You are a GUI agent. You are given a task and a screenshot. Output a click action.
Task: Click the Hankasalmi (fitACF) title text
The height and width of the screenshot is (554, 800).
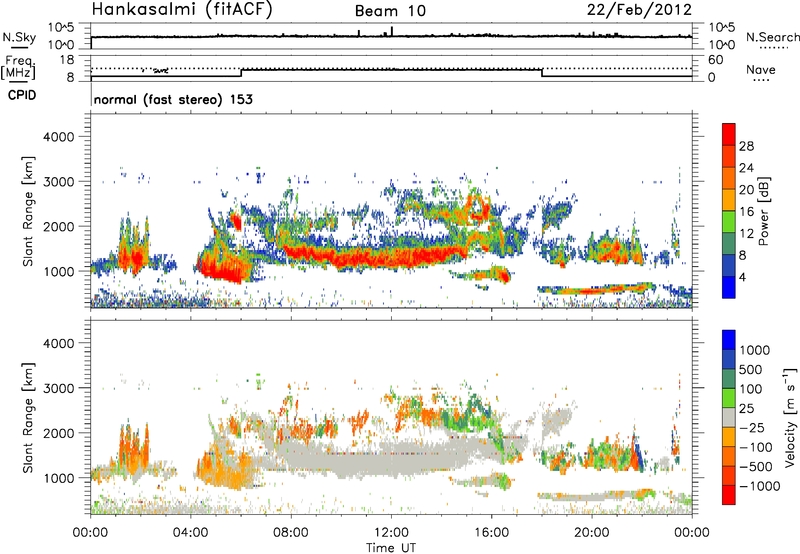182,10
